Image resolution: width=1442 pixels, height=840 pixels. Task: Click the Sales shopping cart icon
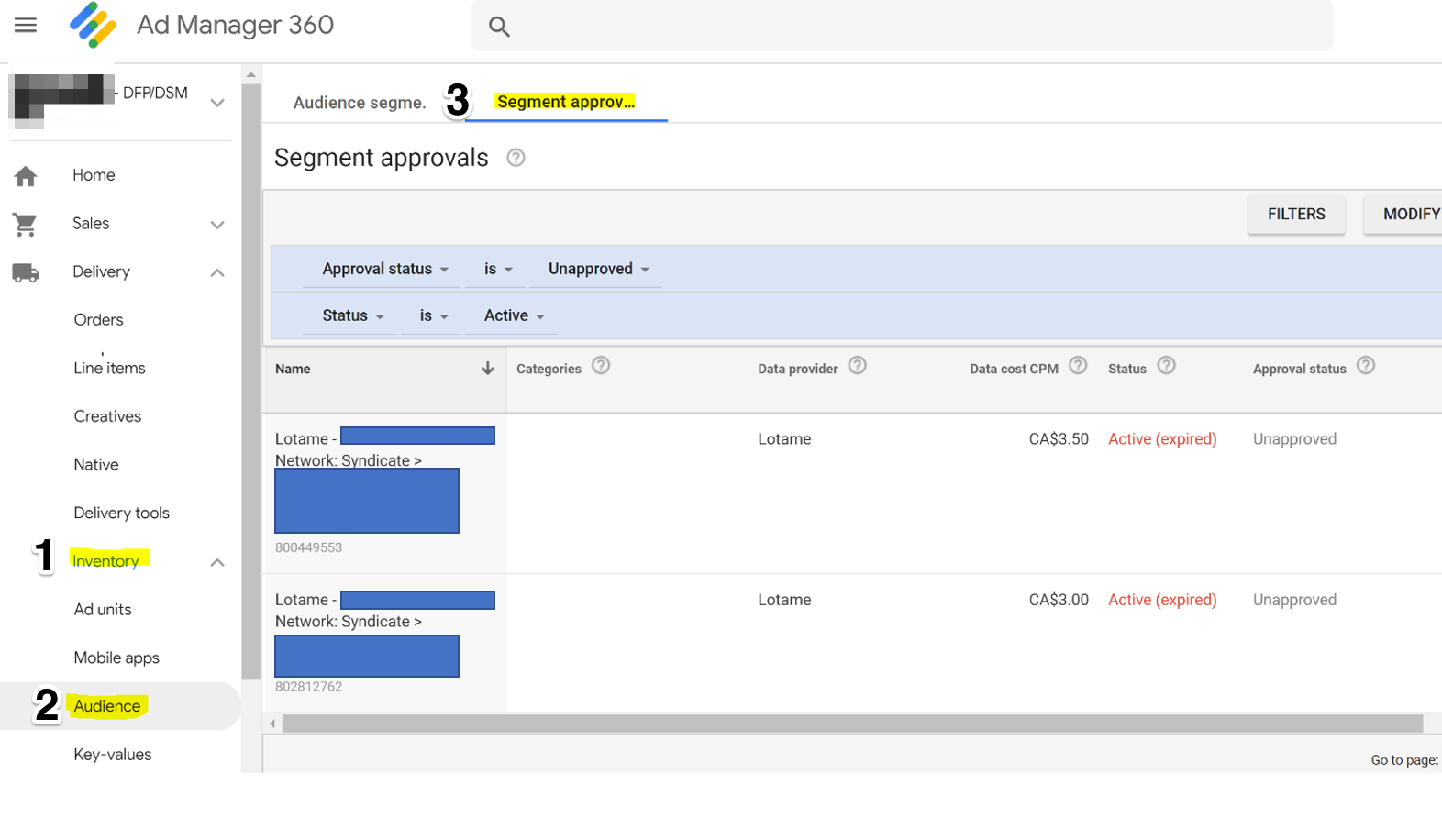click(x=25, y=224)
